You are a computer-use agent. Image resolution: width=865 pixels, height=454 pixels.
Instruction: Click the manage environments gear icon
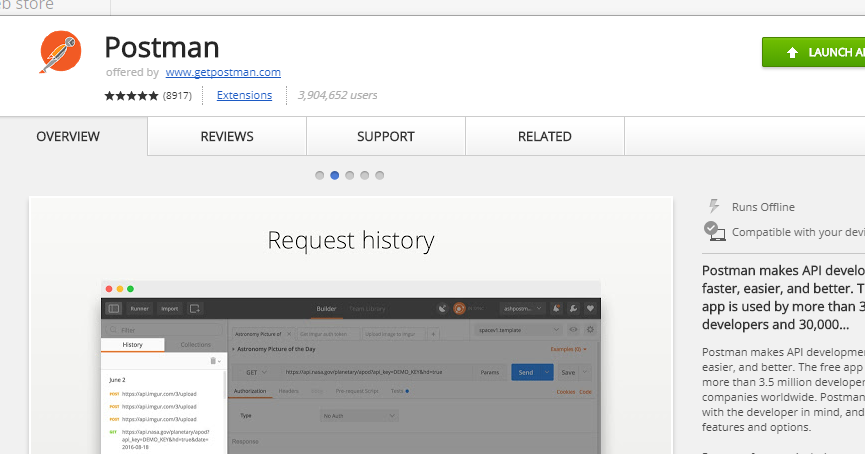590,330
